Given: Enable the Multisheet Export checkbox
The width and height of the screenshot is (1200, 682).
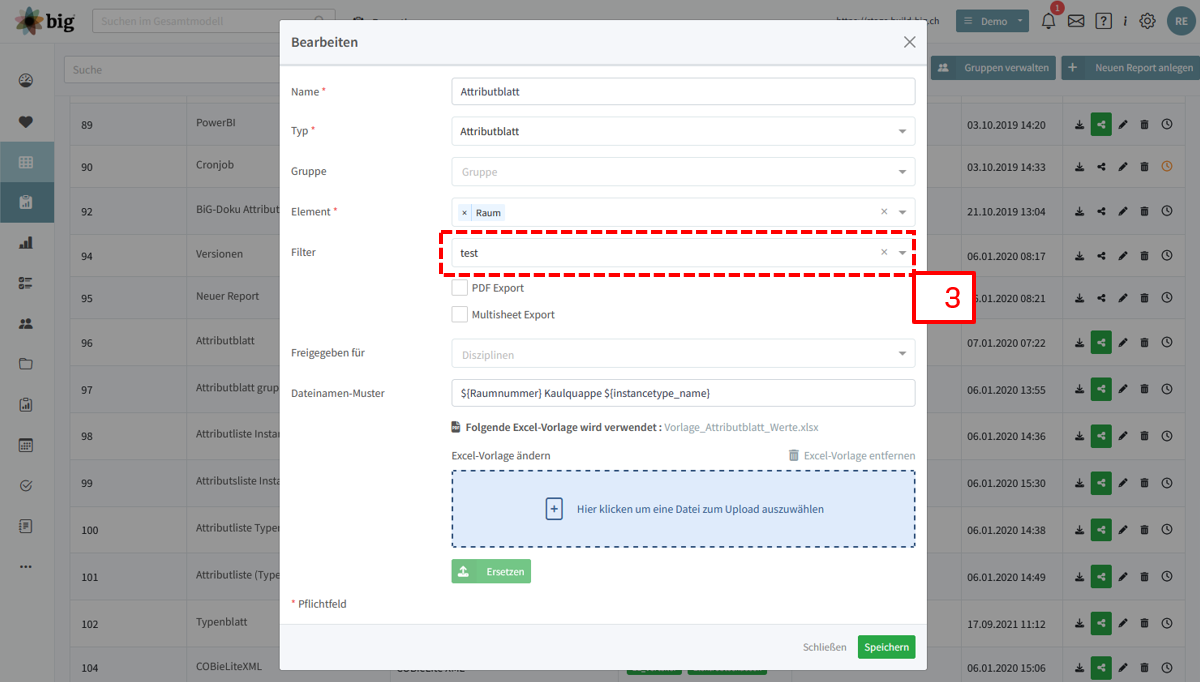Looking at the screenshot, I should tap(460, 314).
